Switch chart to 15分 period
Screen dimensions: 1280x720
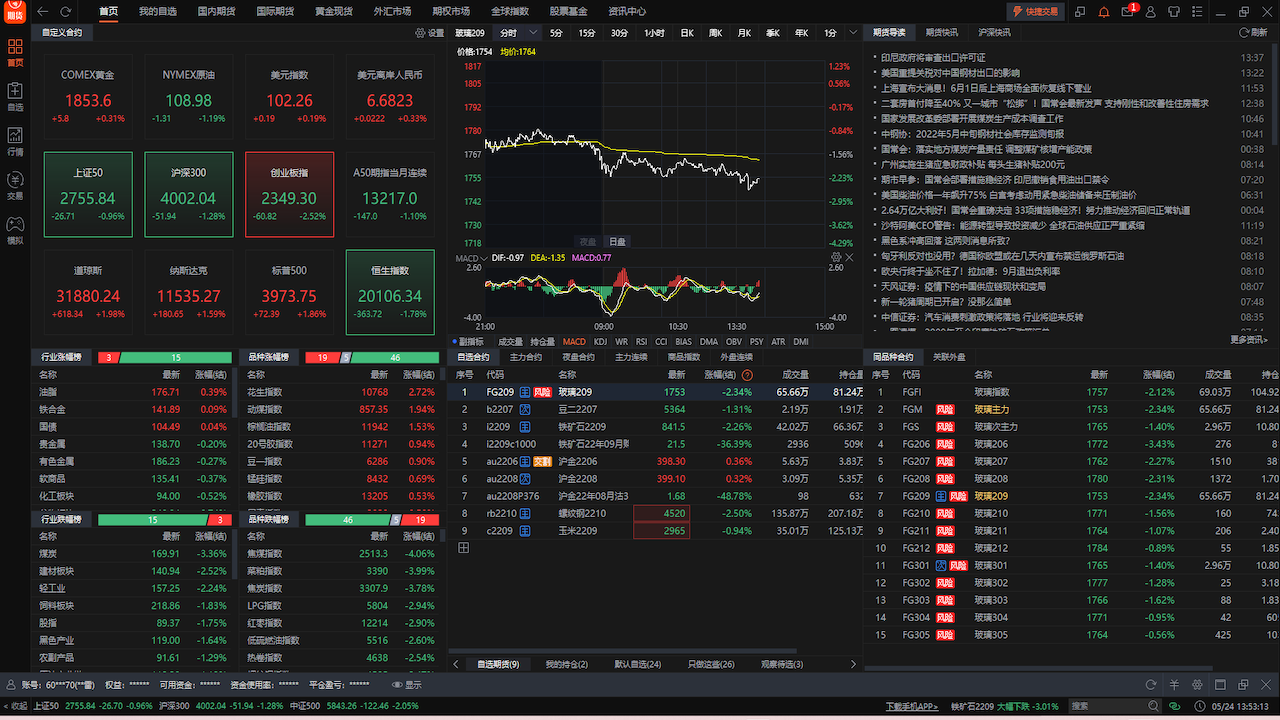point(587,33)
